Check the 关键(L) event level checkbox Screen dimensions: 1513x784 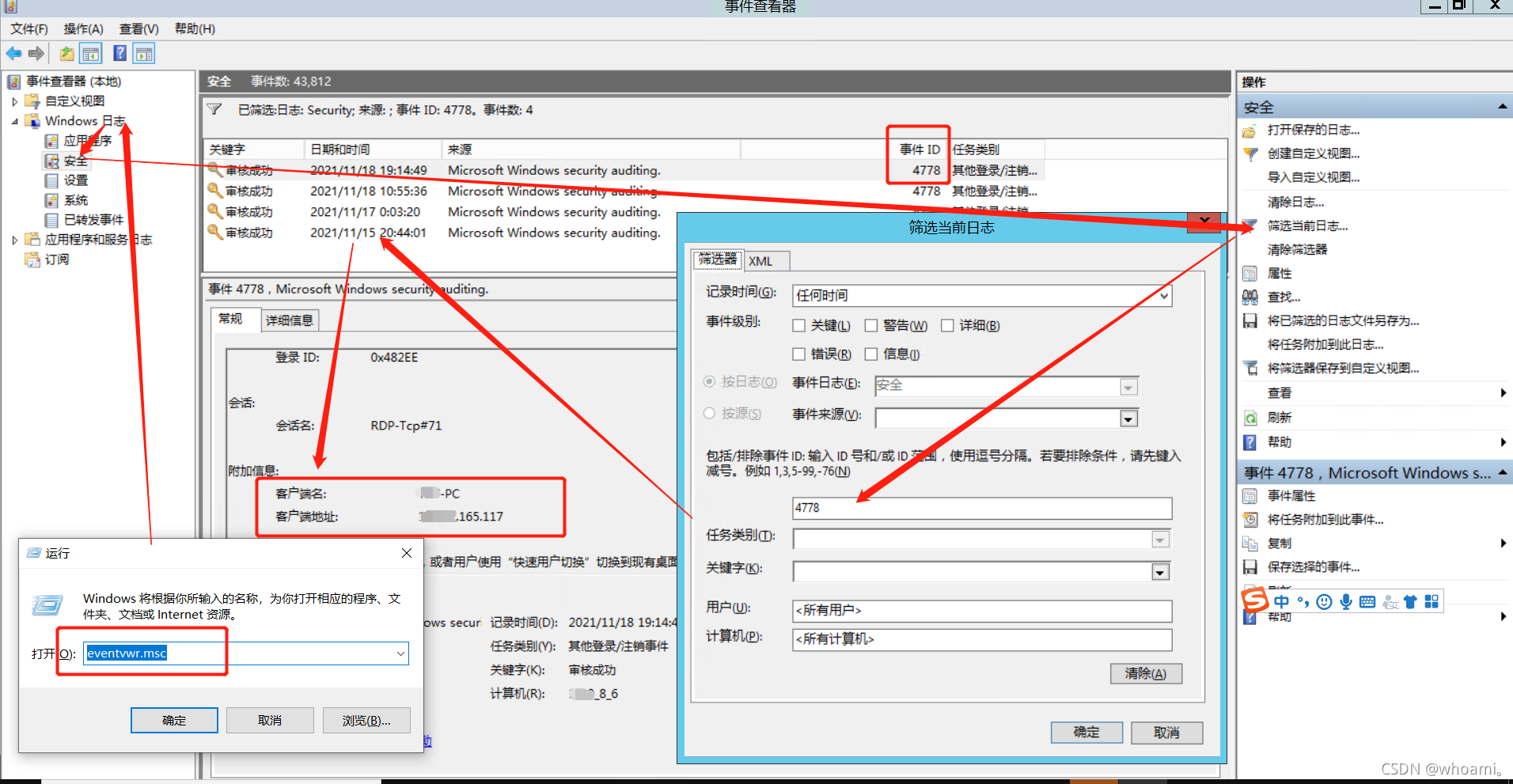pos(799,326)
